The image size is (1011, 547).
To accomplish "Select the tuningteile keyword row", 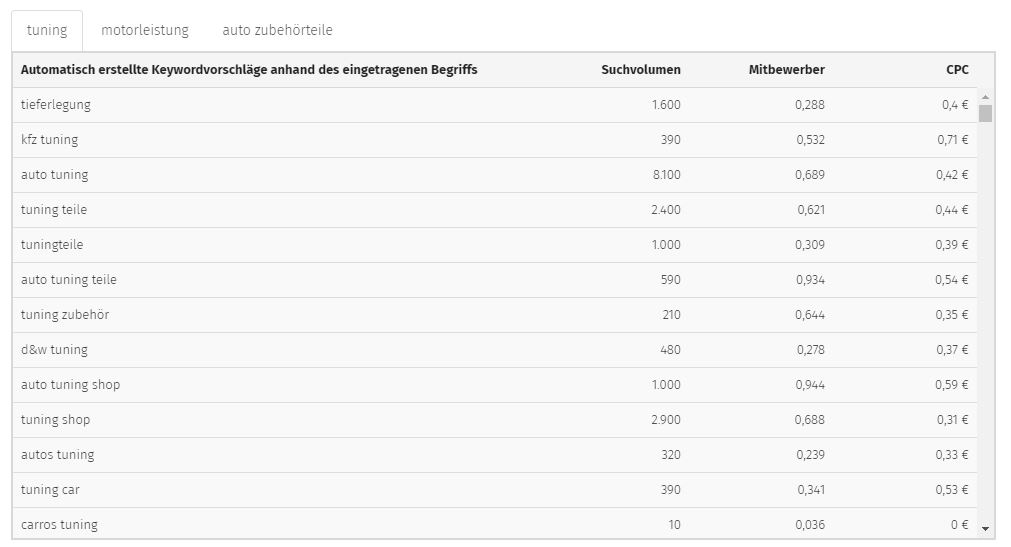I will [x=495, y=244].
